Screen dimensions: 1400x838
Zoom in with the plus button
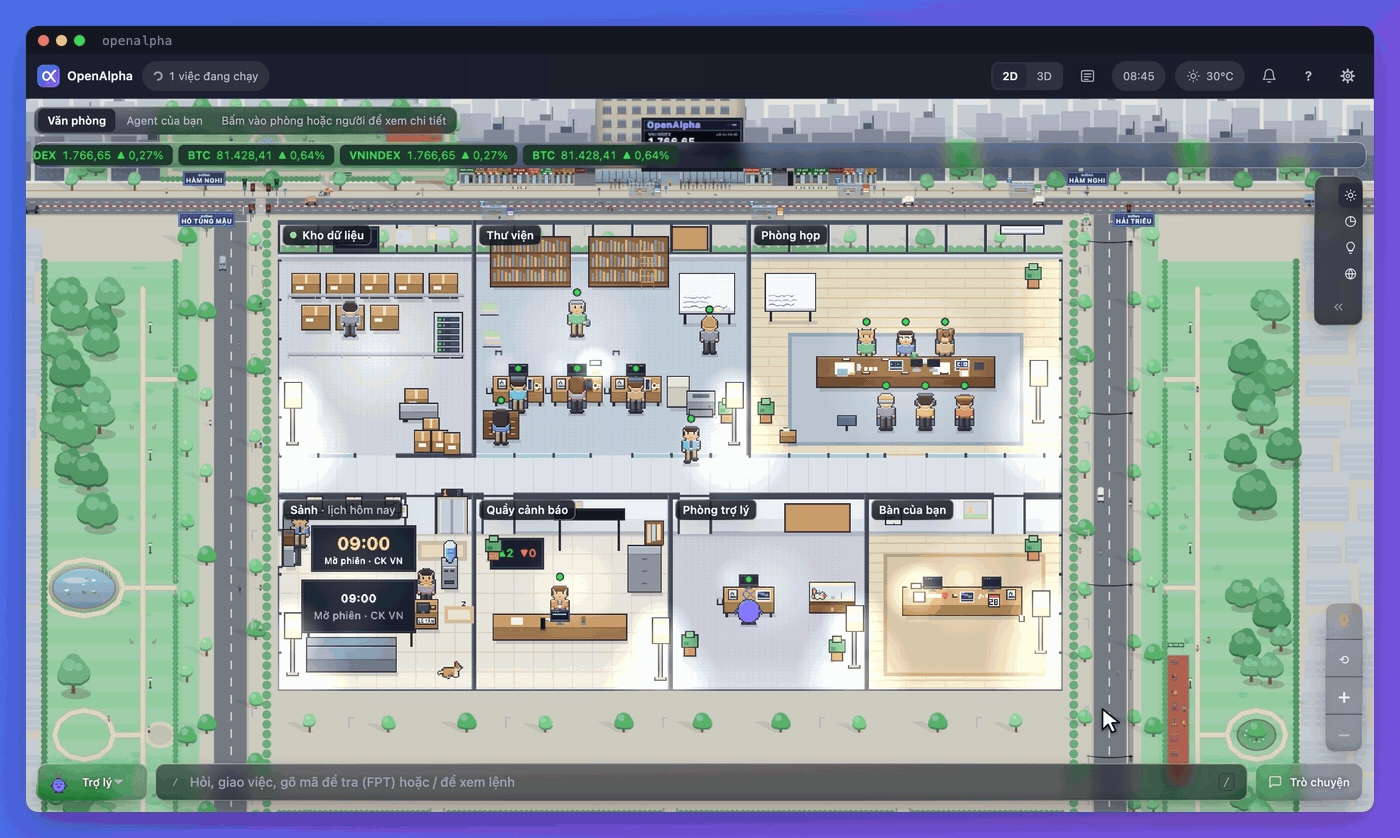1344,697
